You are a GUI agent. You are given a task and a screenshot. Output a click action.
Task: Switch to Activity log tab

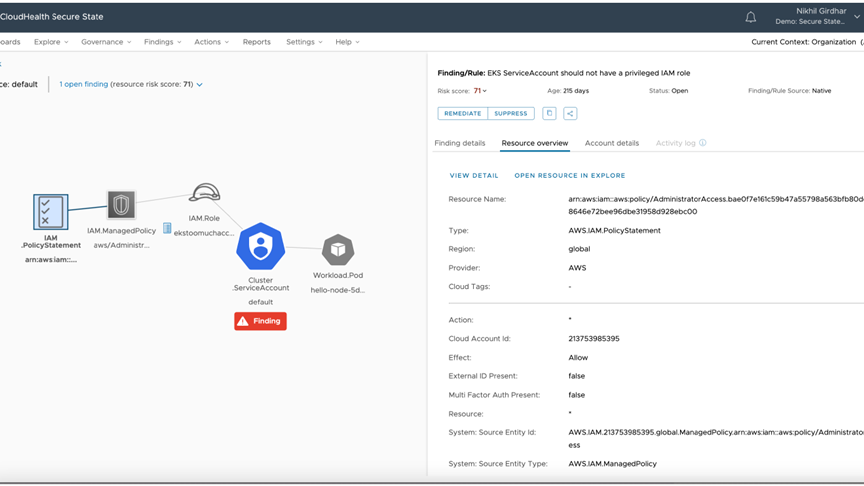click(x=676, y=143)
